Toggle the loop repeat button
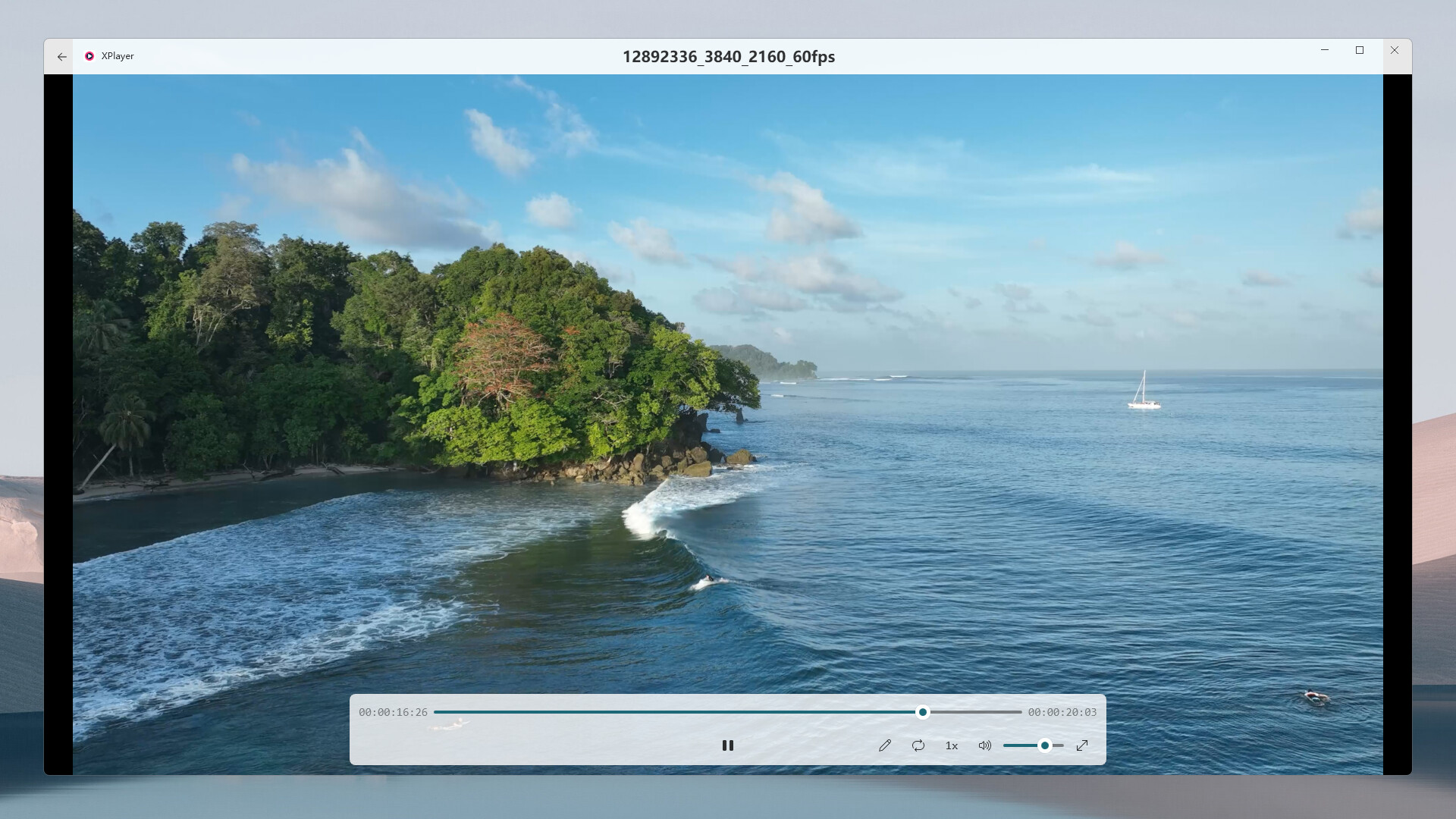The image size is (1456, 819). click(918, 745)
